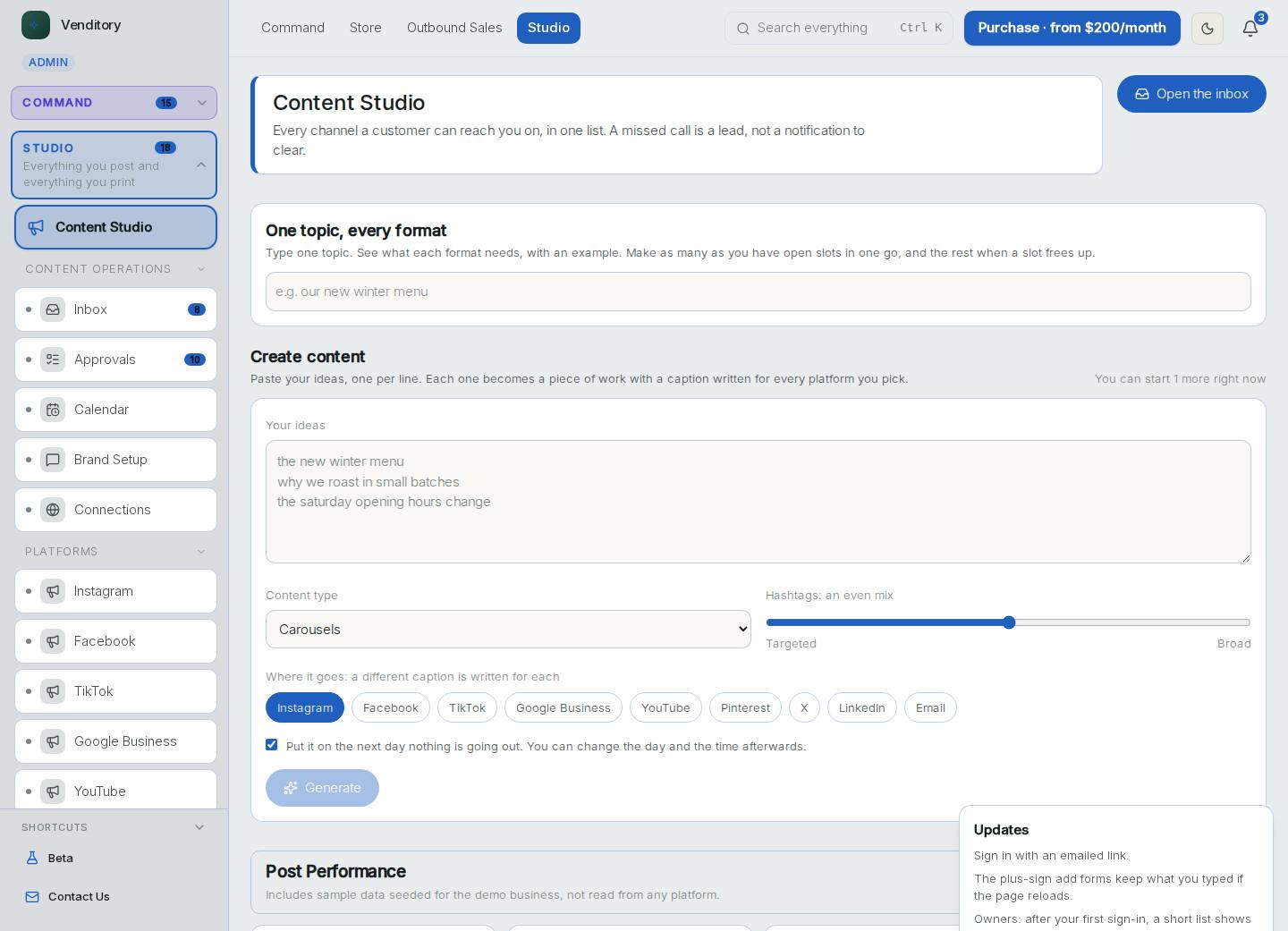Click the Beta flask icon
This screenshot has width=1288, height=931.
click(x=32, y=858)
